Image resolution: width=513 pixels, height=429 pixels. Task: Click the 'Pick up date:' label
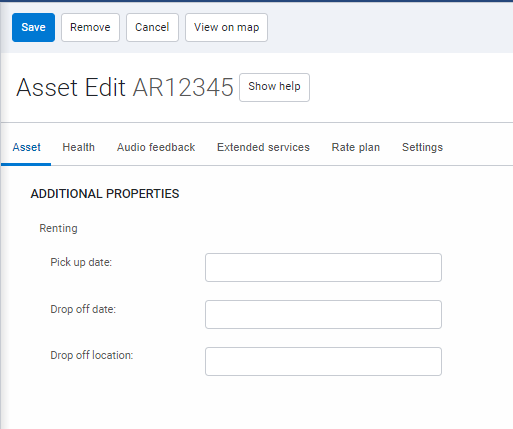pyautogui.click(x=81, y=262)
